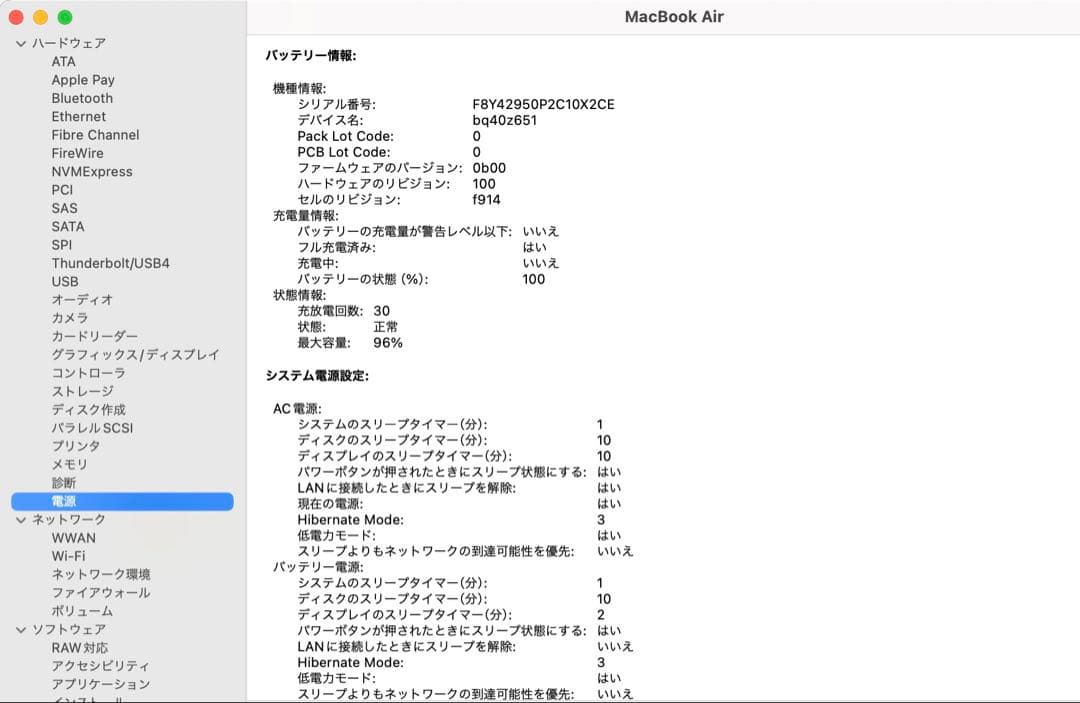1080x703 pixels.
Task: Select ネットワーク環境 entry
Action: click(x=101, y=574)
